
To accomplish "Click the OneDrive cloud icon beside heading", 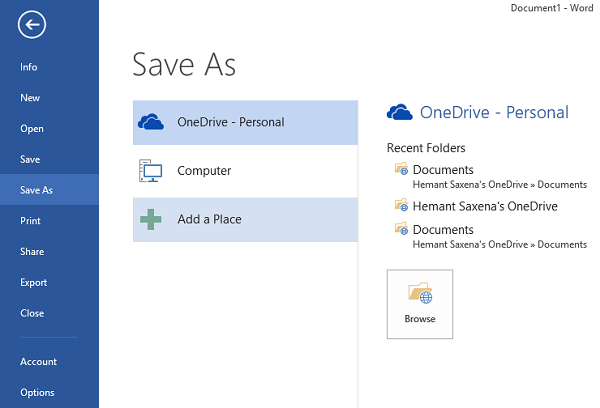I will tap(399, 112).
